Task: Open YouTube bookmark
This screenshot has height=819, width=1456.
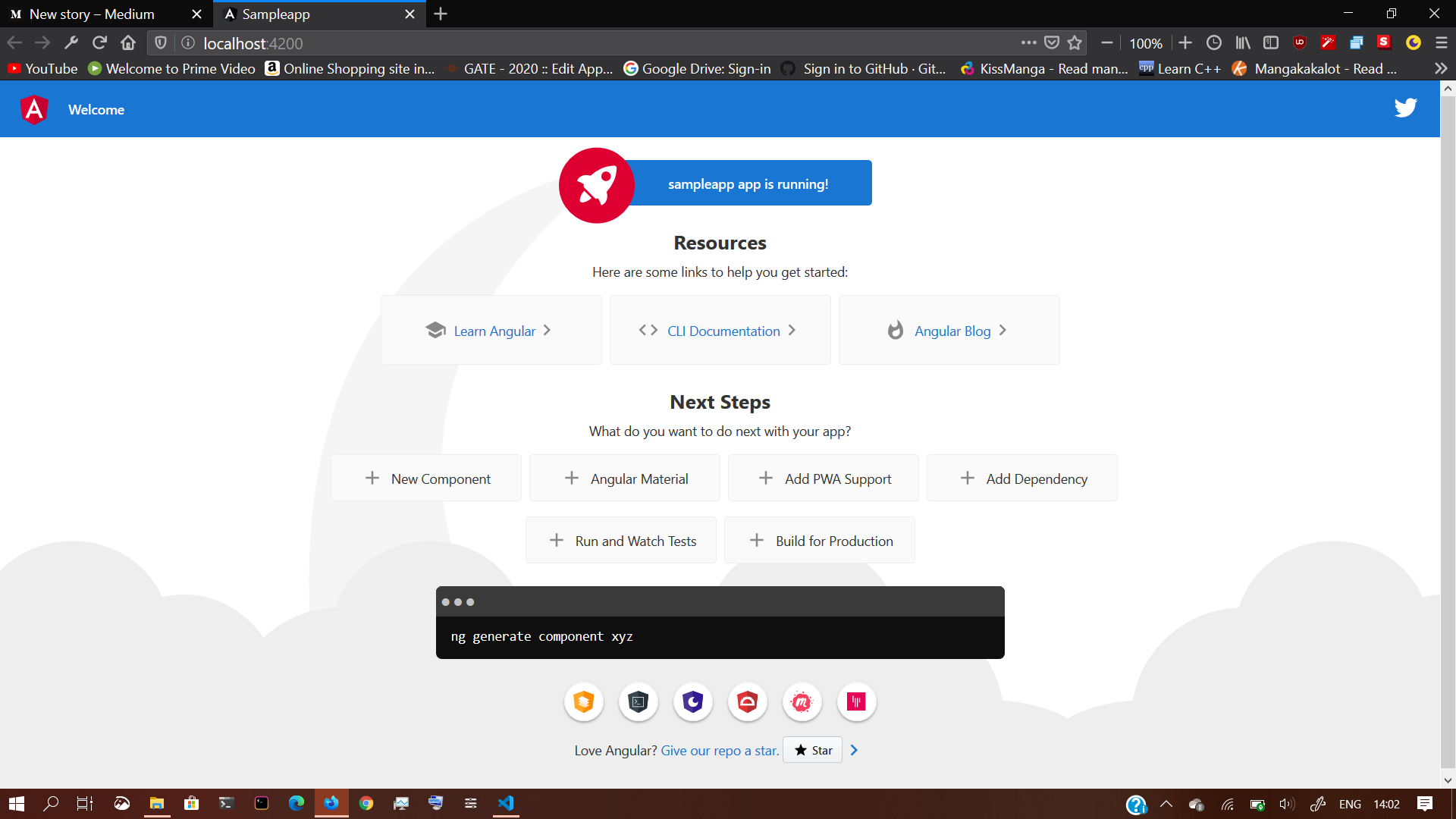Action: click(42, 68)
